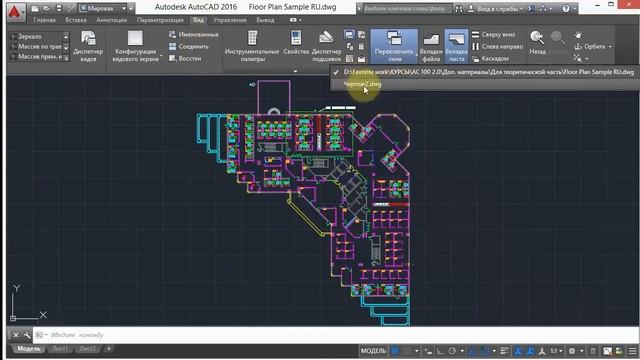Add a new layout with plus button
The height and width of the screenshot is (360, 640).
(109, 349)
